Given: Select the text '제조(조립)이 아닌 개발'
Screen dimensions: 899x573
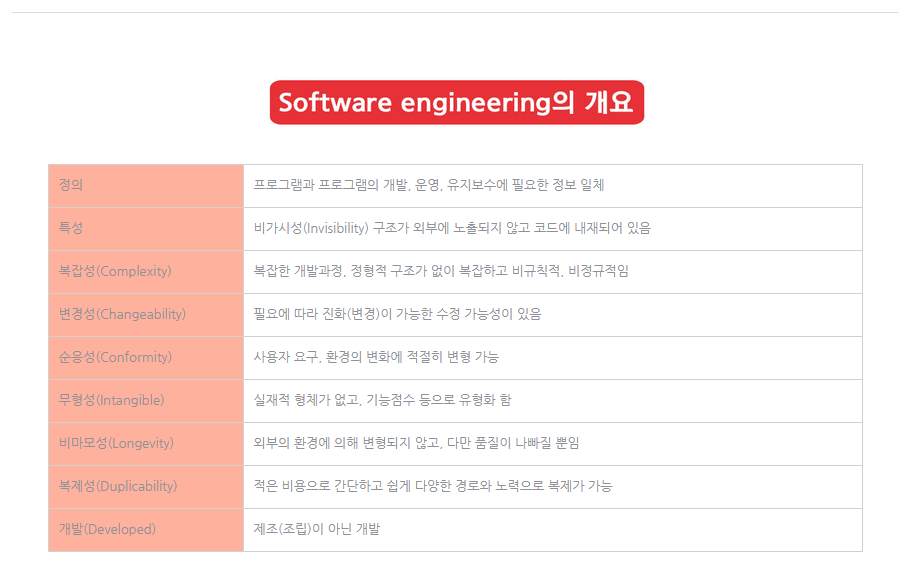Looking at the screenshot, I should click(317, 529).
